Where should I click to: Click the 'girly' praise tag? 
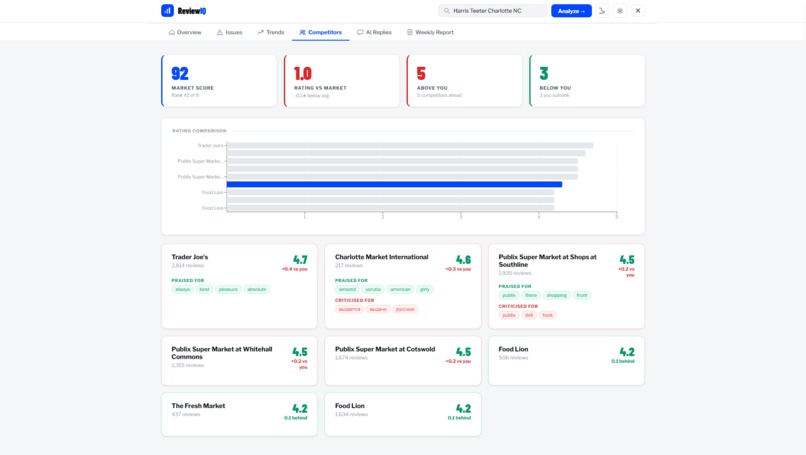[425, 289]
